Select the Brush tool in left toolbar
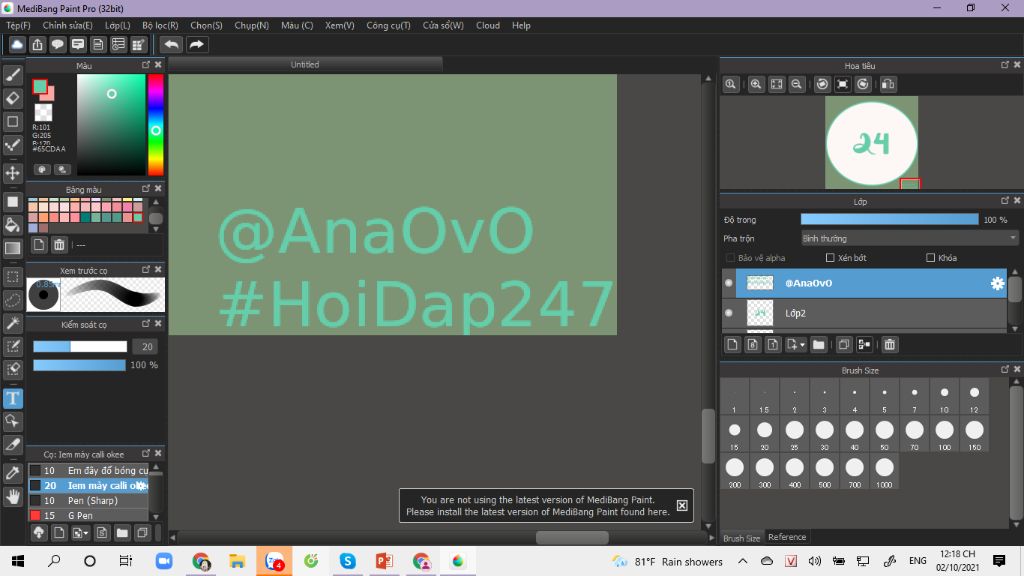 click(12, 75)
